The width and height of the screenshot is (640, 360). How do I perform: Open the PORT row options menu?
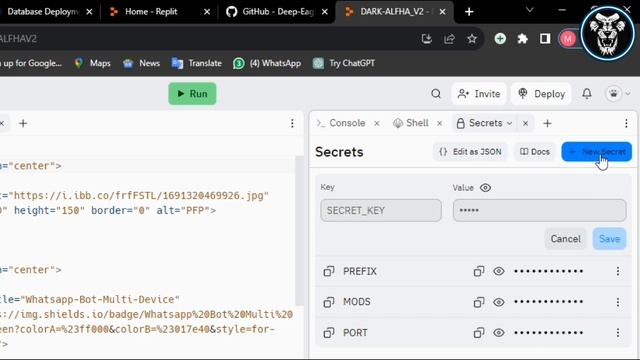click(618, 333)
